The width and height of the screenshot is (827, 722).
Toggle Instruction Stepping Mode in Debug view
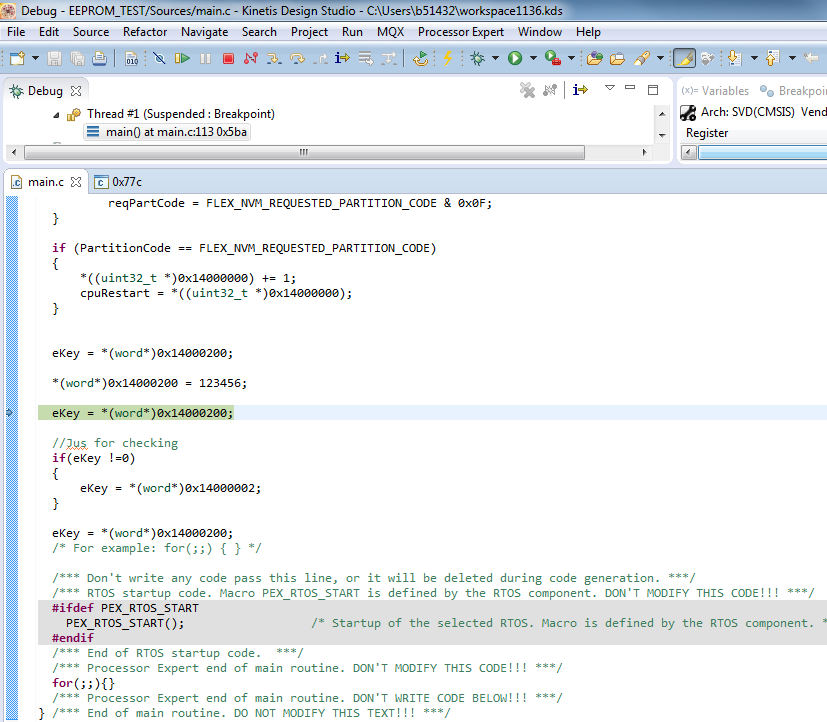pos(580,90)
